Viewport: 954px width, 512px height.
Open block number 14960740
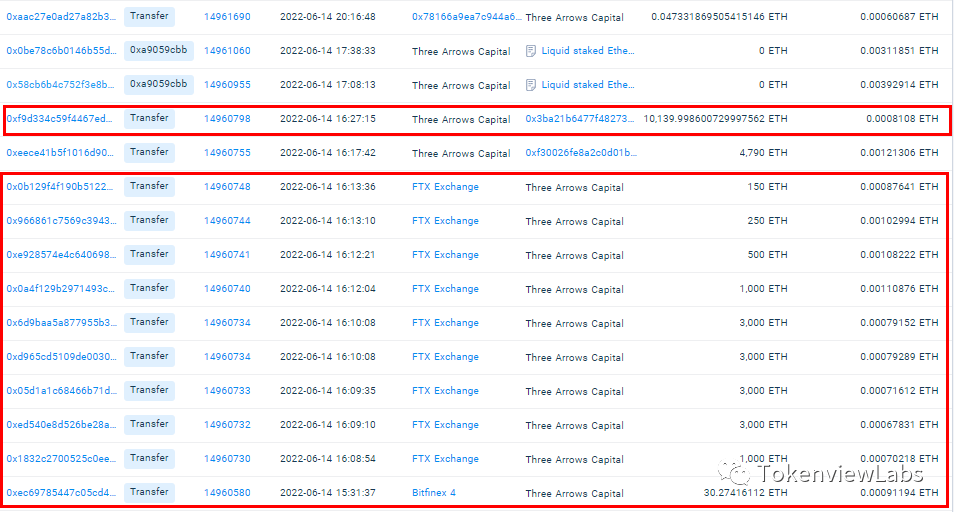click(x=227, y=289)
